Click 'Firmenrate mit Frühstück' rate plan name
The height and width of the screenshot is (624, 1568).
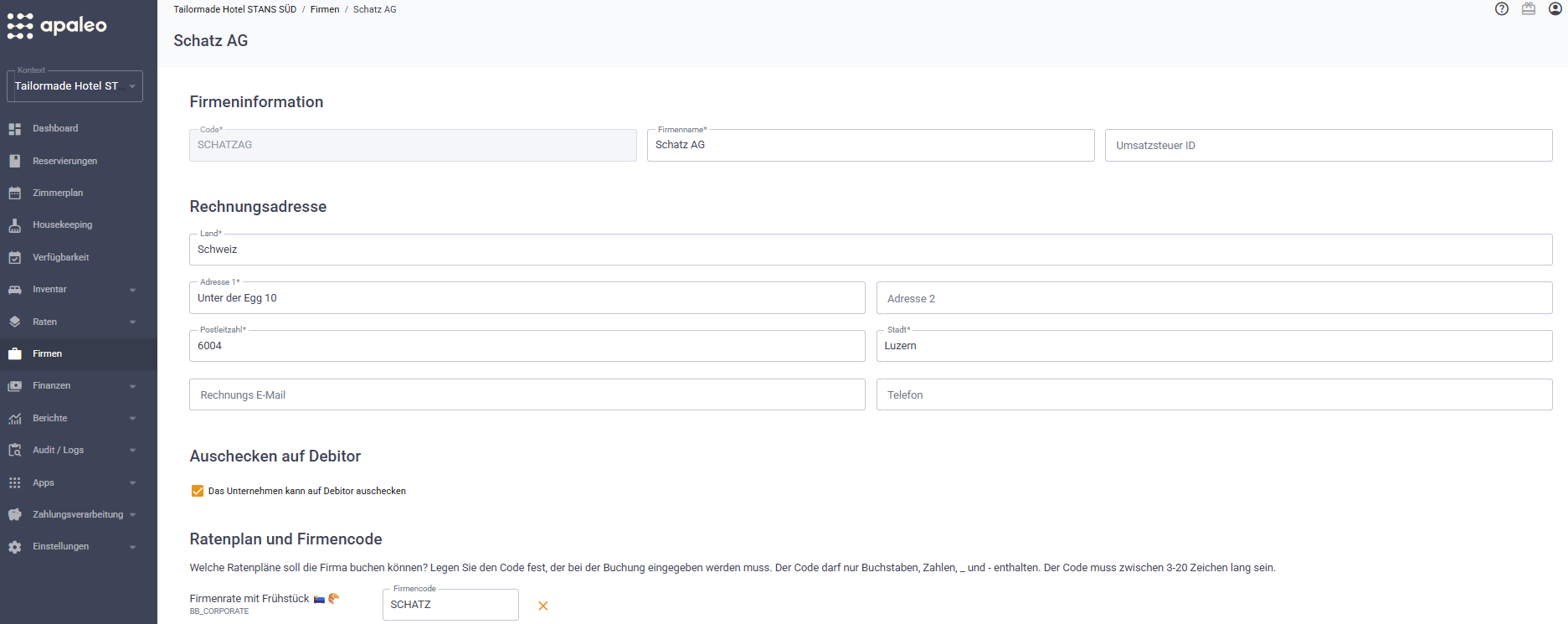(x=249, y=598)
